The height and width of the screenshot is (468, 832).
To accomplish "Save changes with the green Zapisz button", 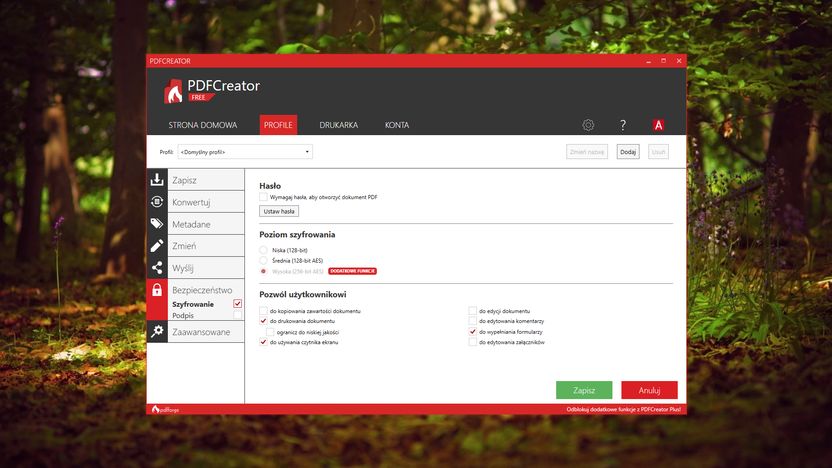I will click(584, 390).
